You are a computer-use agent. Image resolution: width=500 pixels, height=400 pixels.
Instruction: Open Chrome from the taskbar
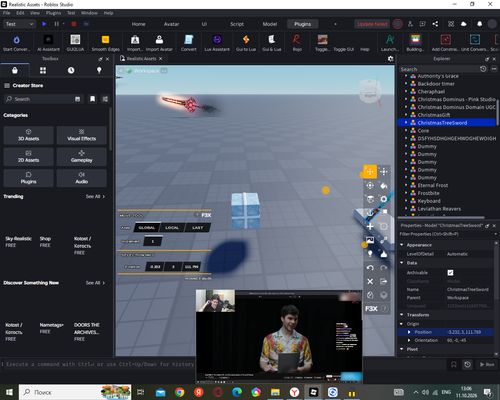click(180, 392)
